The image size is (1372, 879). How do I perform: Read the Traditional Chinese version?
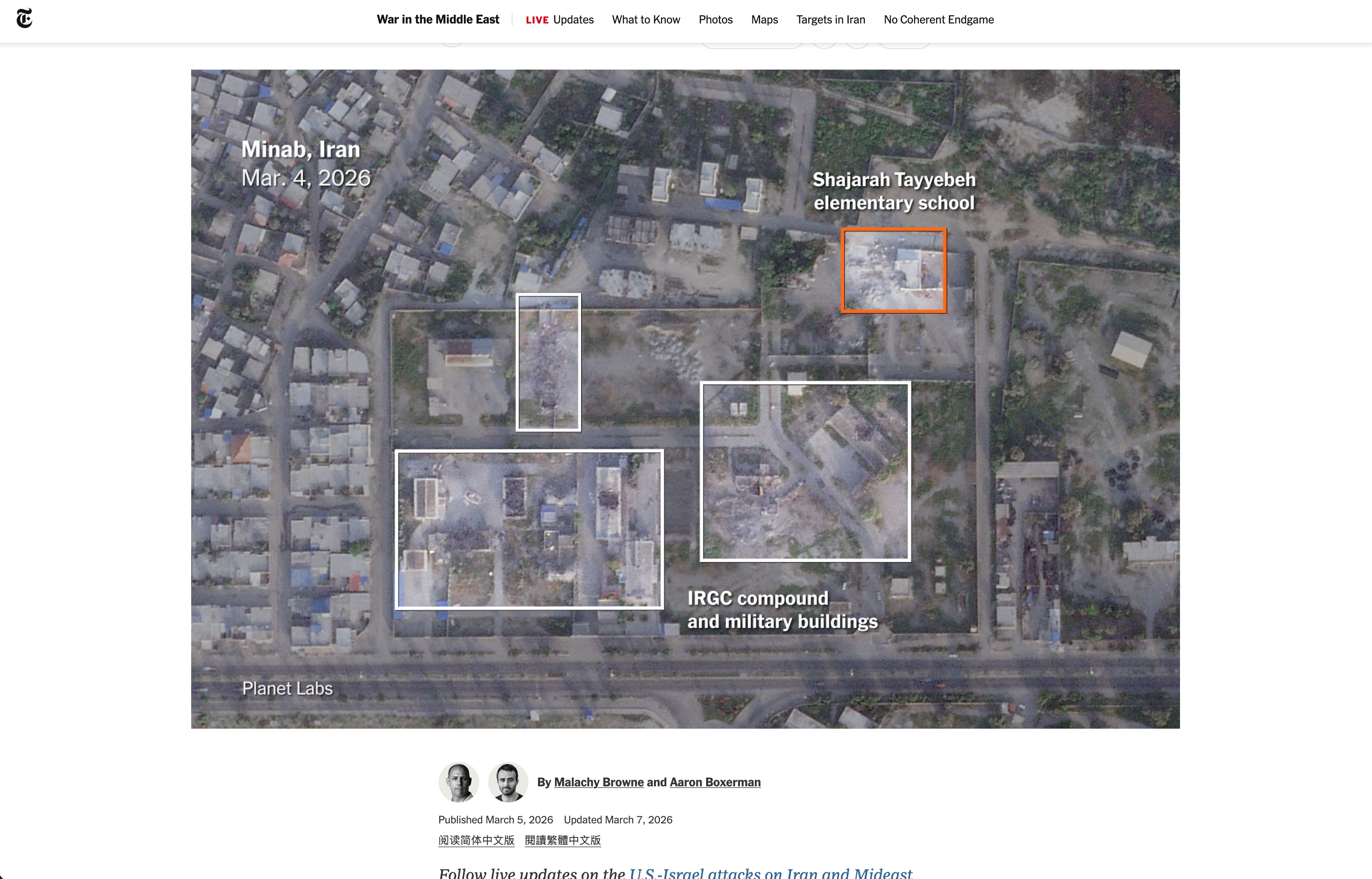tap(562, 840)
